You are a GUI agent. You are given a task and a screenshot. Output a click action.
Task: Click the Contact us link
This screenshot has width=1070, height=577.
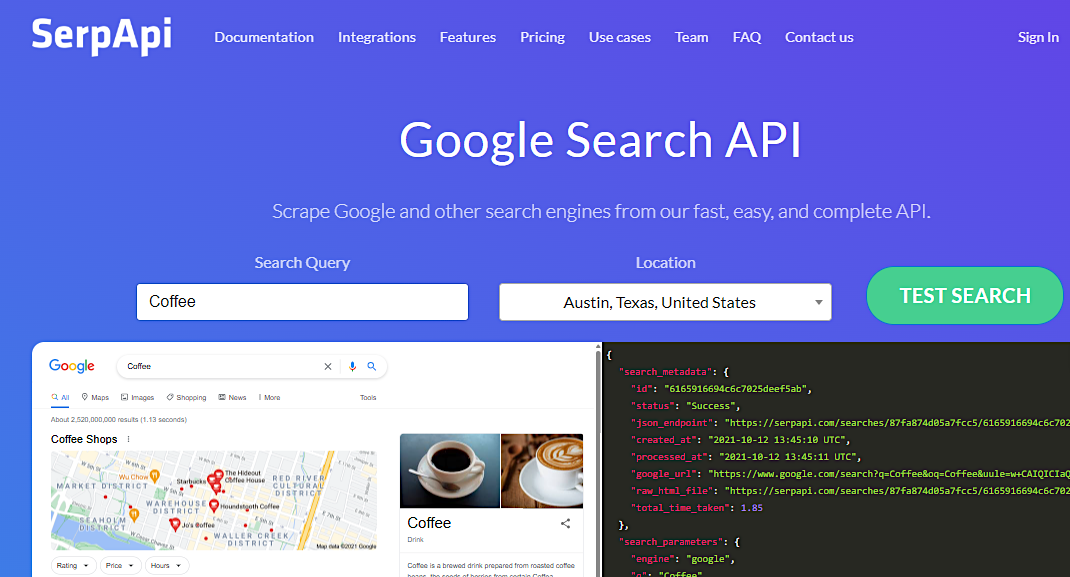pos(819,38)
